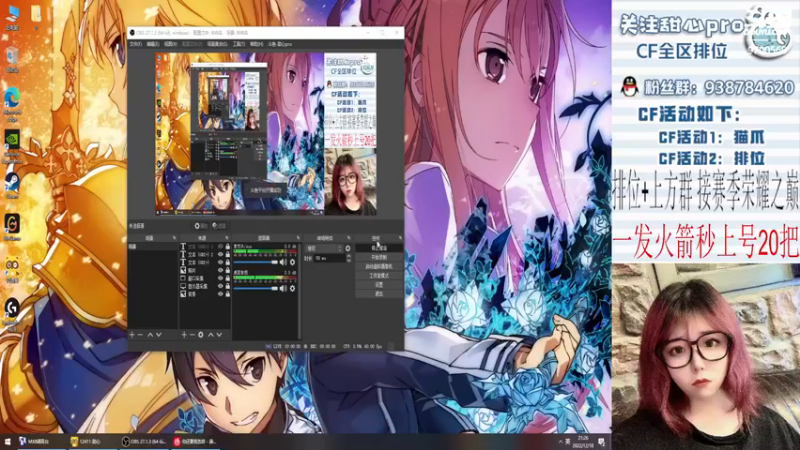This screenshot has height=450, width=800.
Task: Open the Edit menu in OBS
Action: pyautogui.click(x=153, y=44)
